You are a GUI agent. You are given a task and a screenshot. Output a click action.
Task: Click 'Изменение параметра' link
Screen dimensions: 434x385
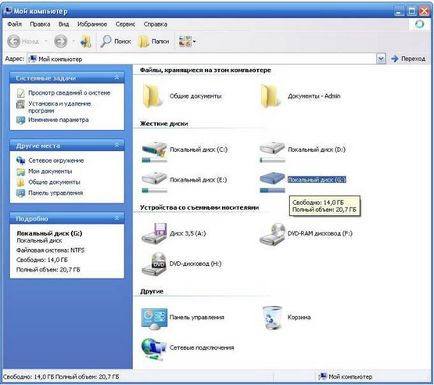(x=58, y=120)
